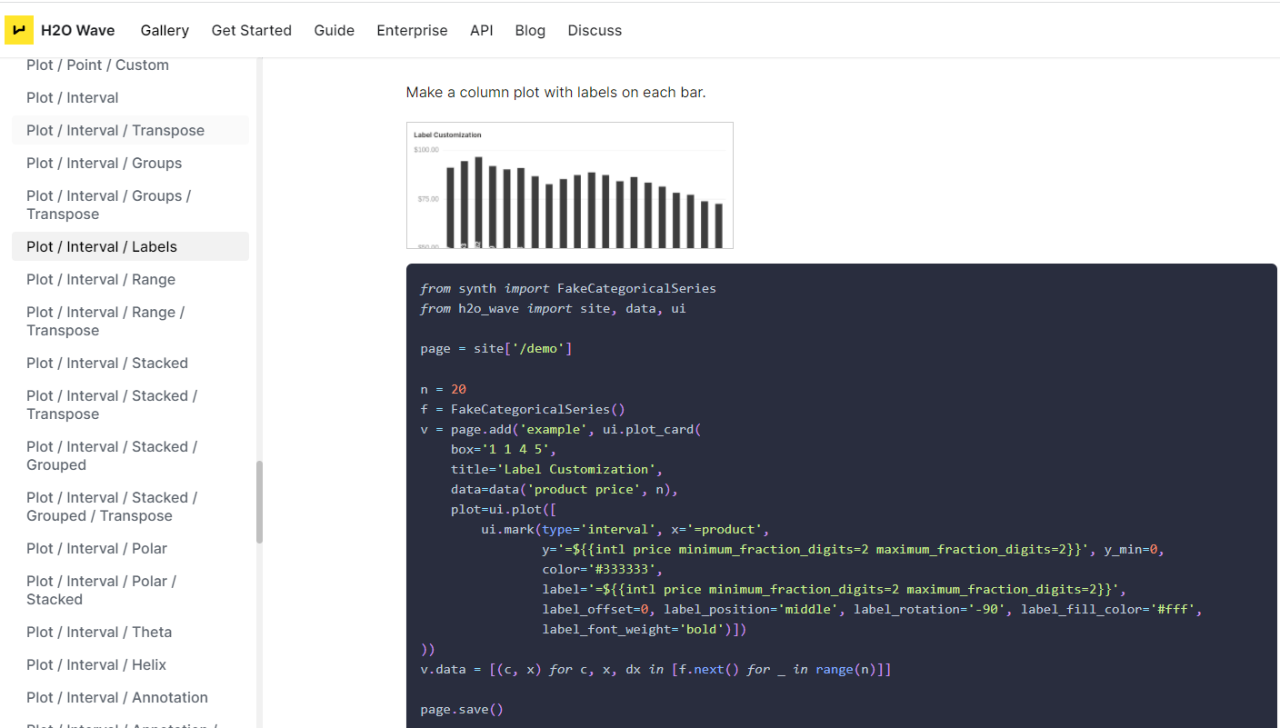
Task: Click the H2O Wave logo icon
Action: 19,30
